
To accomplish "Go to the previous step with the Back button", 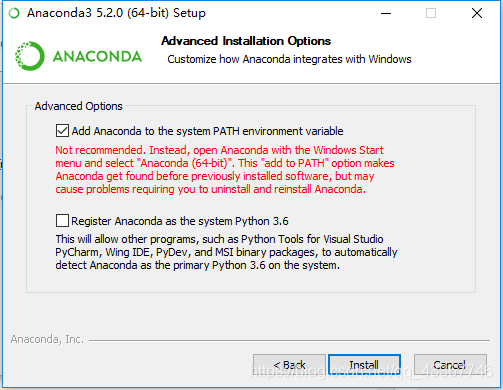I will (x=289, y=365).
